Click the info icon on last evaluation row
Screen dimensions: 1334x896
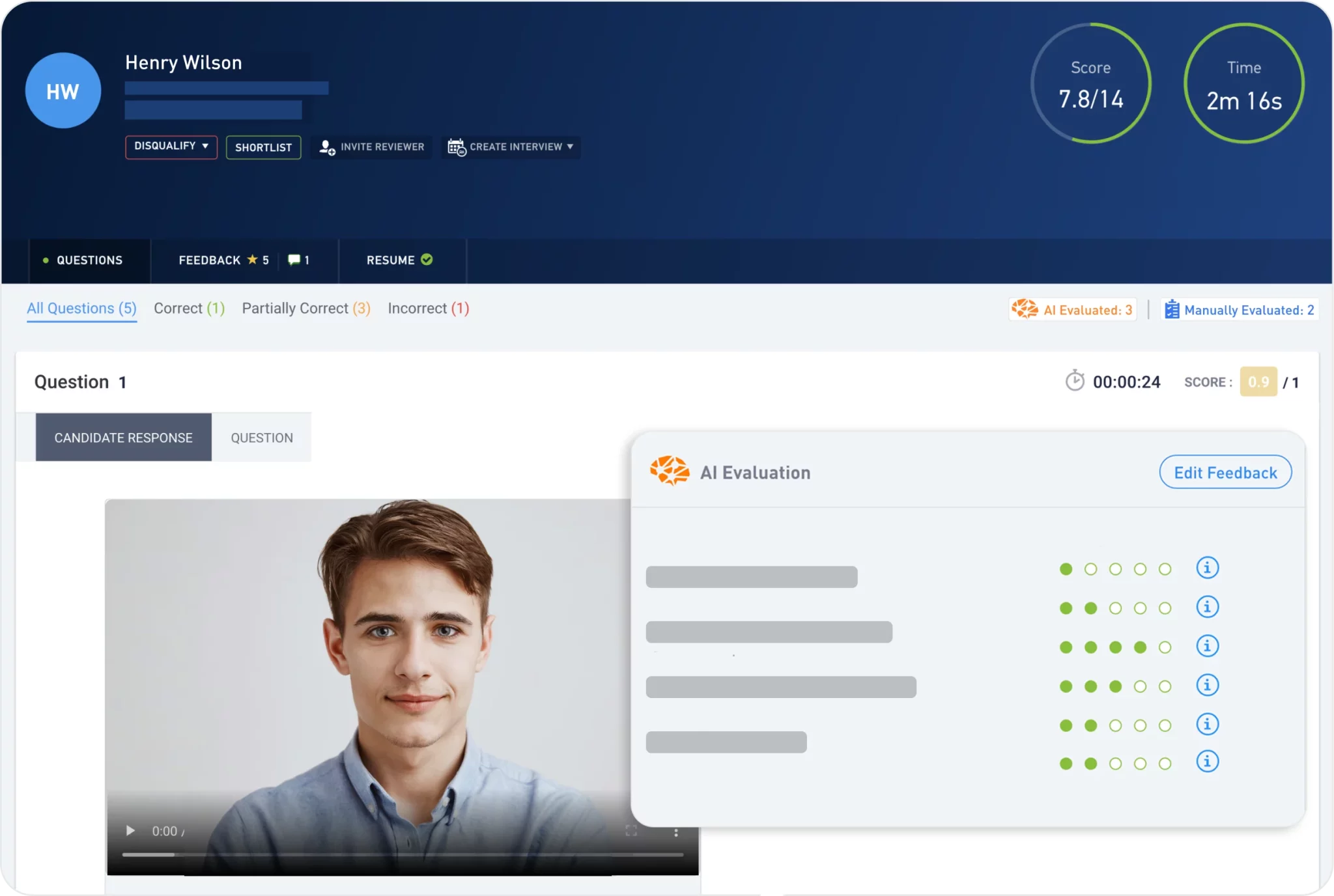1207,761
